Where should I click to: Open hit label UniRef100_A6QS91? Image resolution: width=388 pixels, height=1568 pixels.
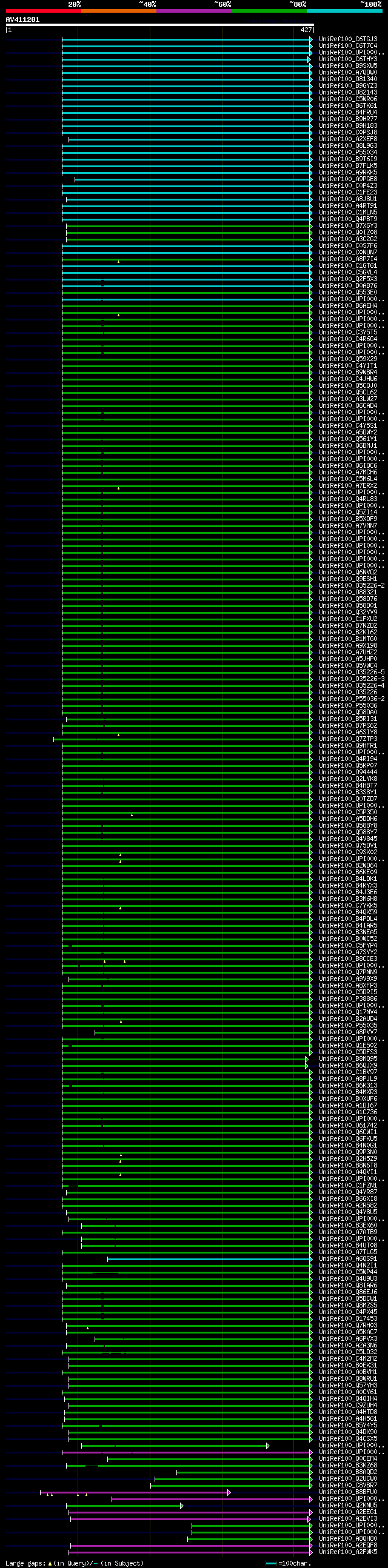pyautogui.click(x=348, y=1258)
